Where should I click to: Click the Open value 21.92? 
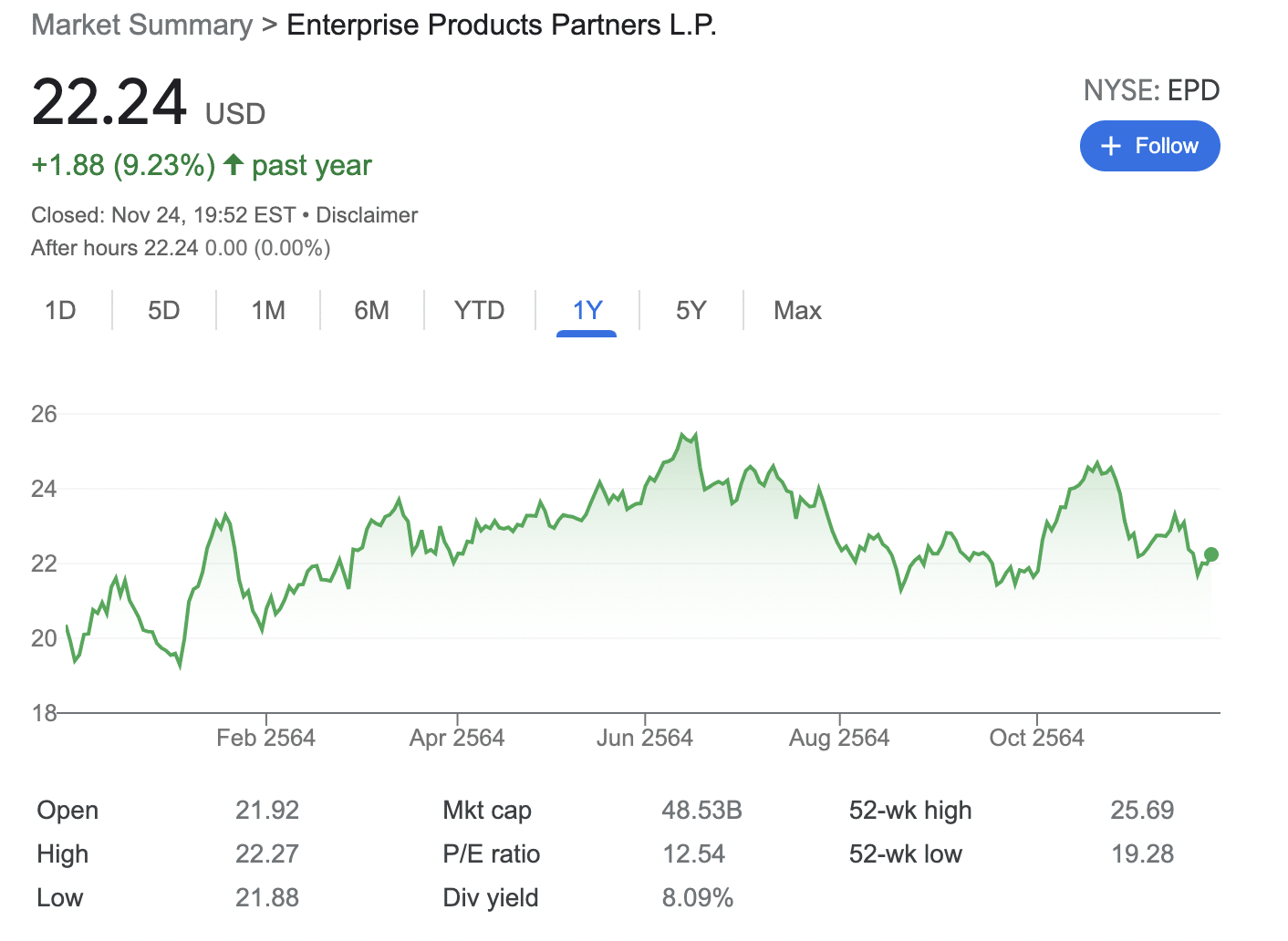click(x=267, y=810)
